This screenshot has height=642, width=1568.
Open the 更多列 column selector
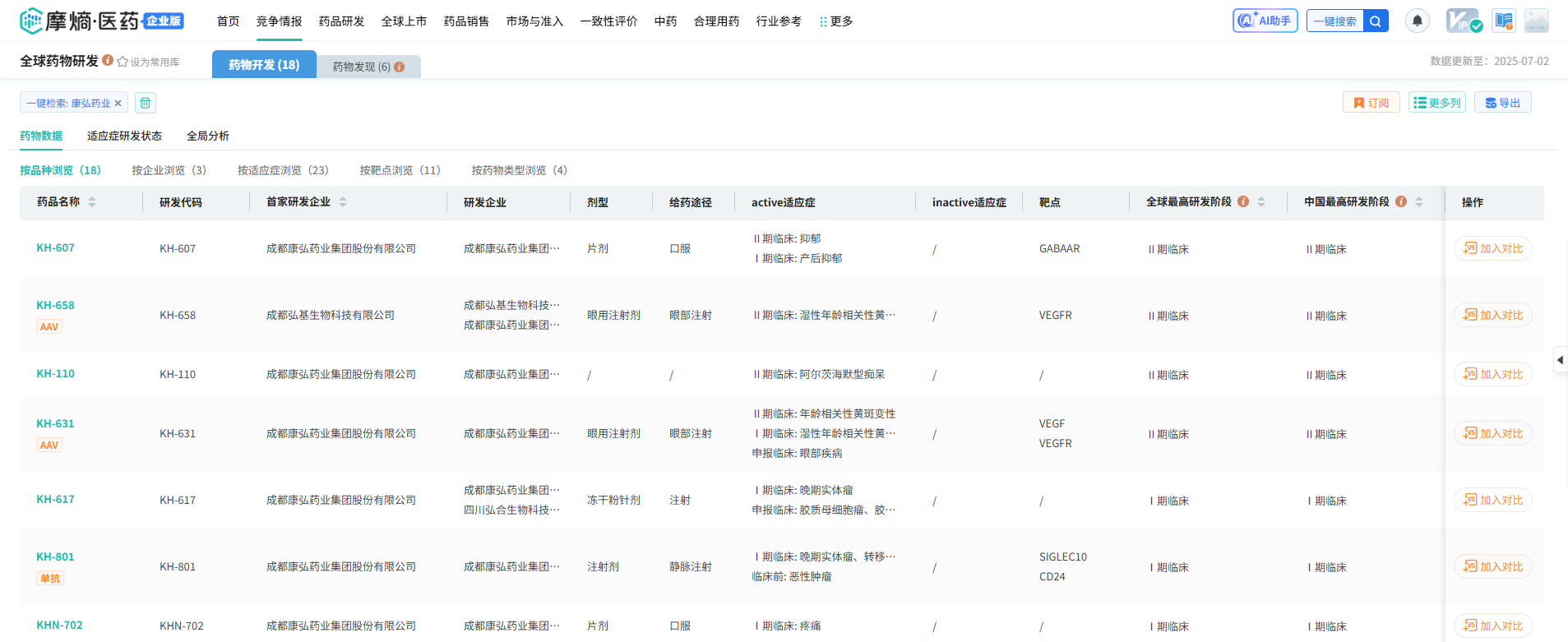[x=1436, y=103]
